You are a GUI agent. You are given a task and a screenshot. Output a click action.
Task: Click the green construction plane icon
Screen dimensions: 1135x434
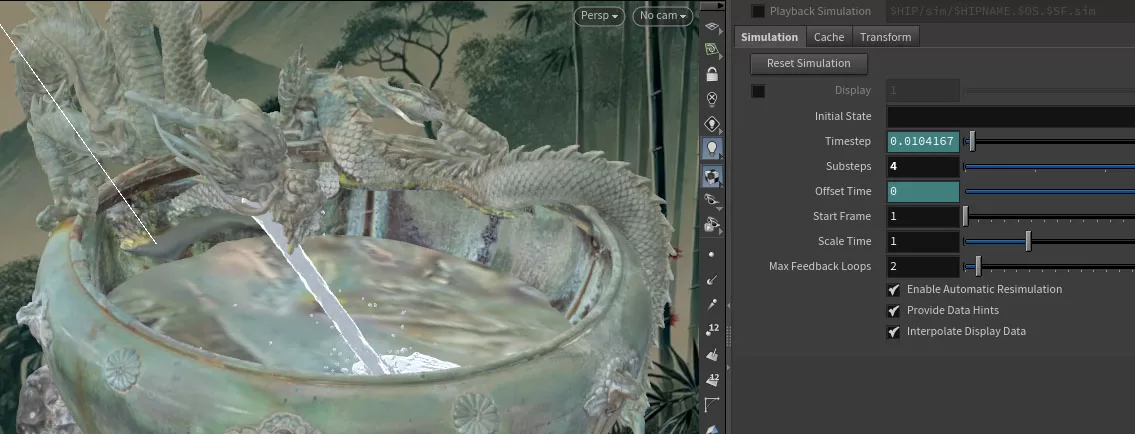click(x=712, y=49)
